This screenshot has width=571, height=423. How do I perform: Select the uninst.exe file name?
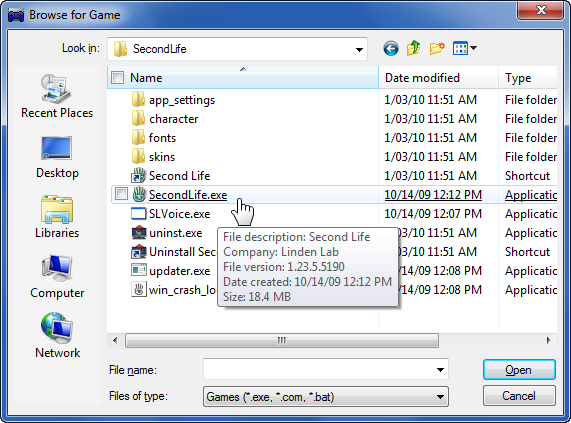point(176,233)
